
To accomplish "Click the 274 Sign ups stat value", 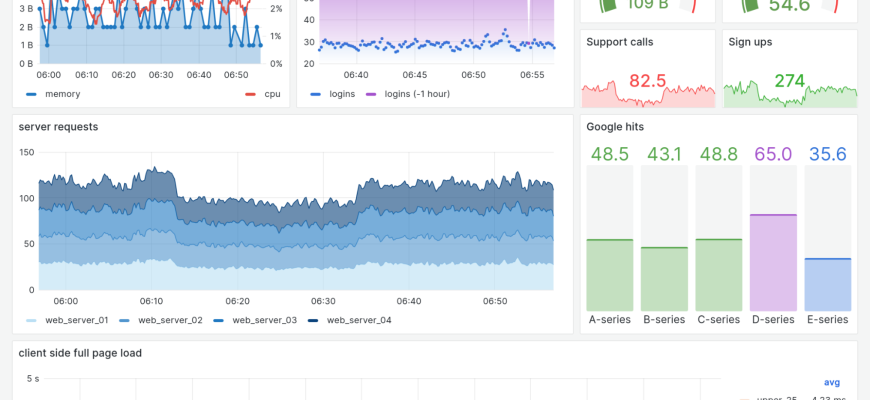I will (789, 81).
